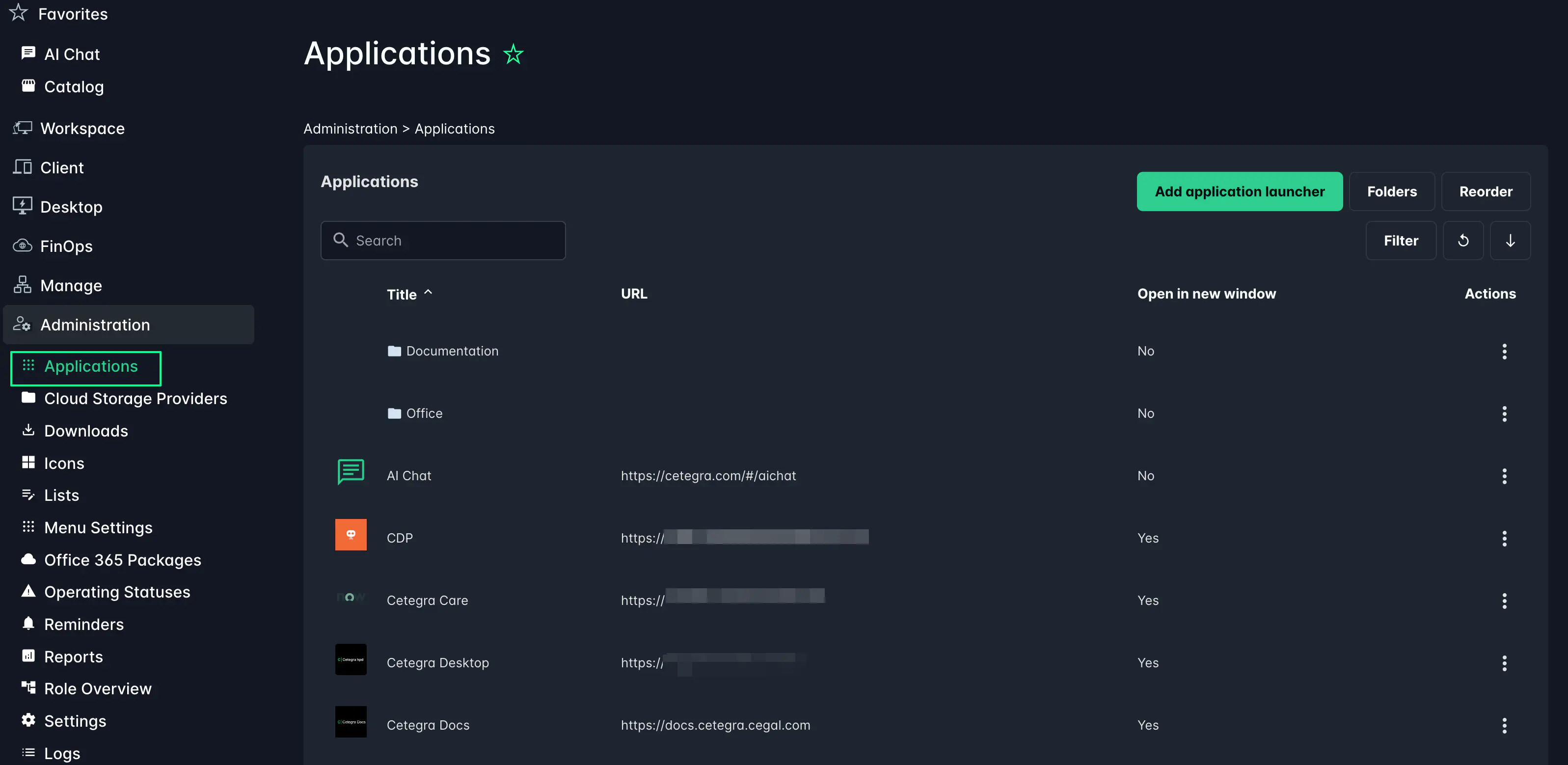Click the https://docs.cetegra.cegal.com URL
Screen dimensions: 1568x765
tap(715, 725)
